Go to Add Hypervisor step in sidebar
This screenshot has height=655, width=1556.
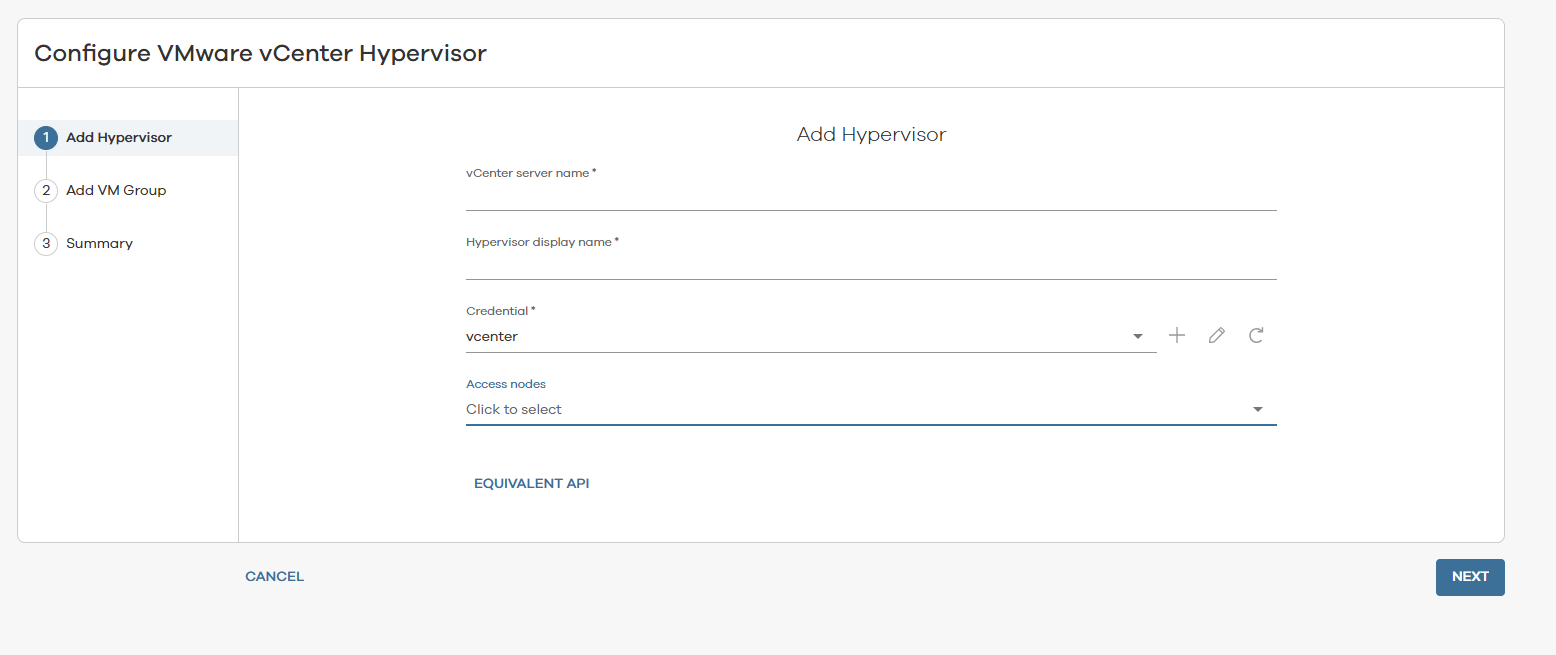click(x=119, y=138)
